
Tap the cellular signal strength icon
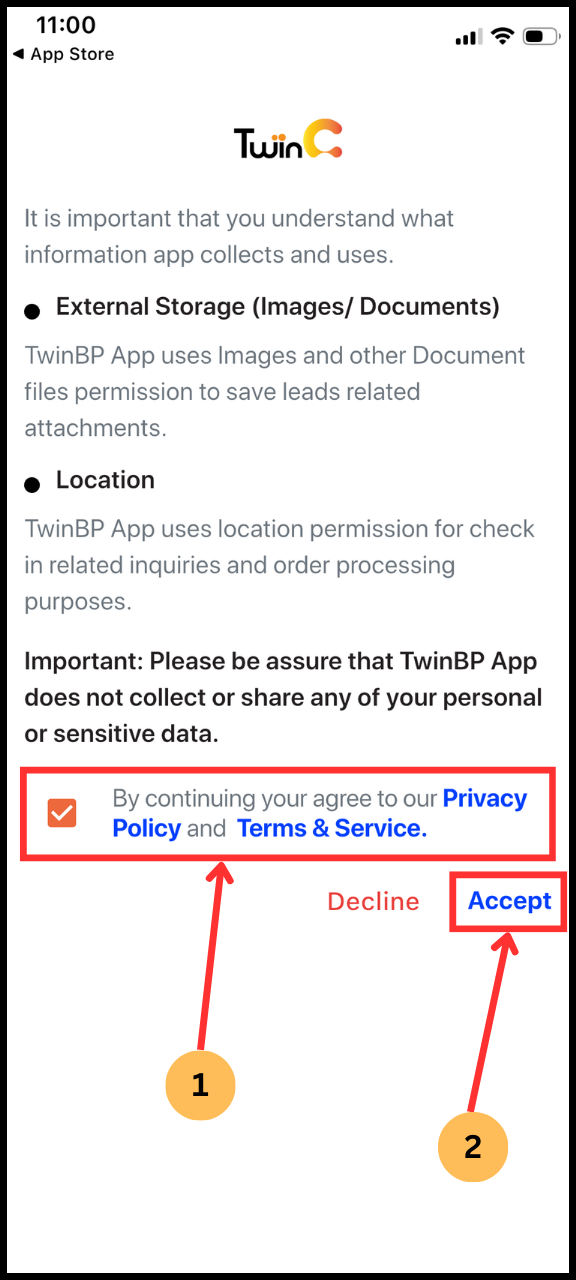point(468,37)
